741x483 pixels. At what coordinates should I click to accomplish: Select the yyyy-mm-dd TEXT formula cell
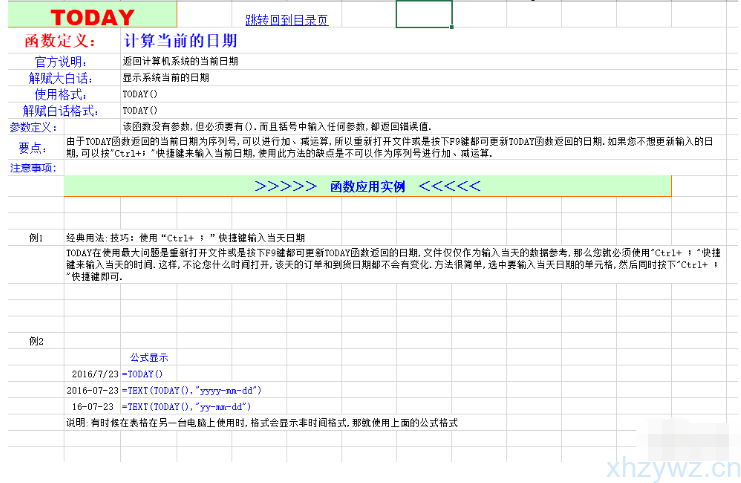(x=191, y=390)
